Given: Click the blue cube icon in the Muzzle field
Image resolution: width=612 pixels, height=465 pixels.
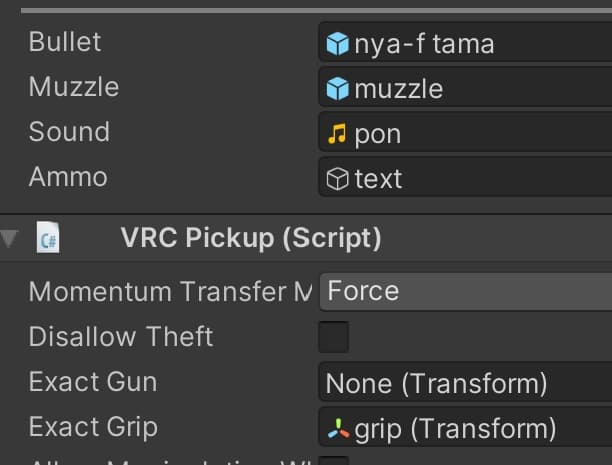Looking at the screenshot, I should 338,89.
